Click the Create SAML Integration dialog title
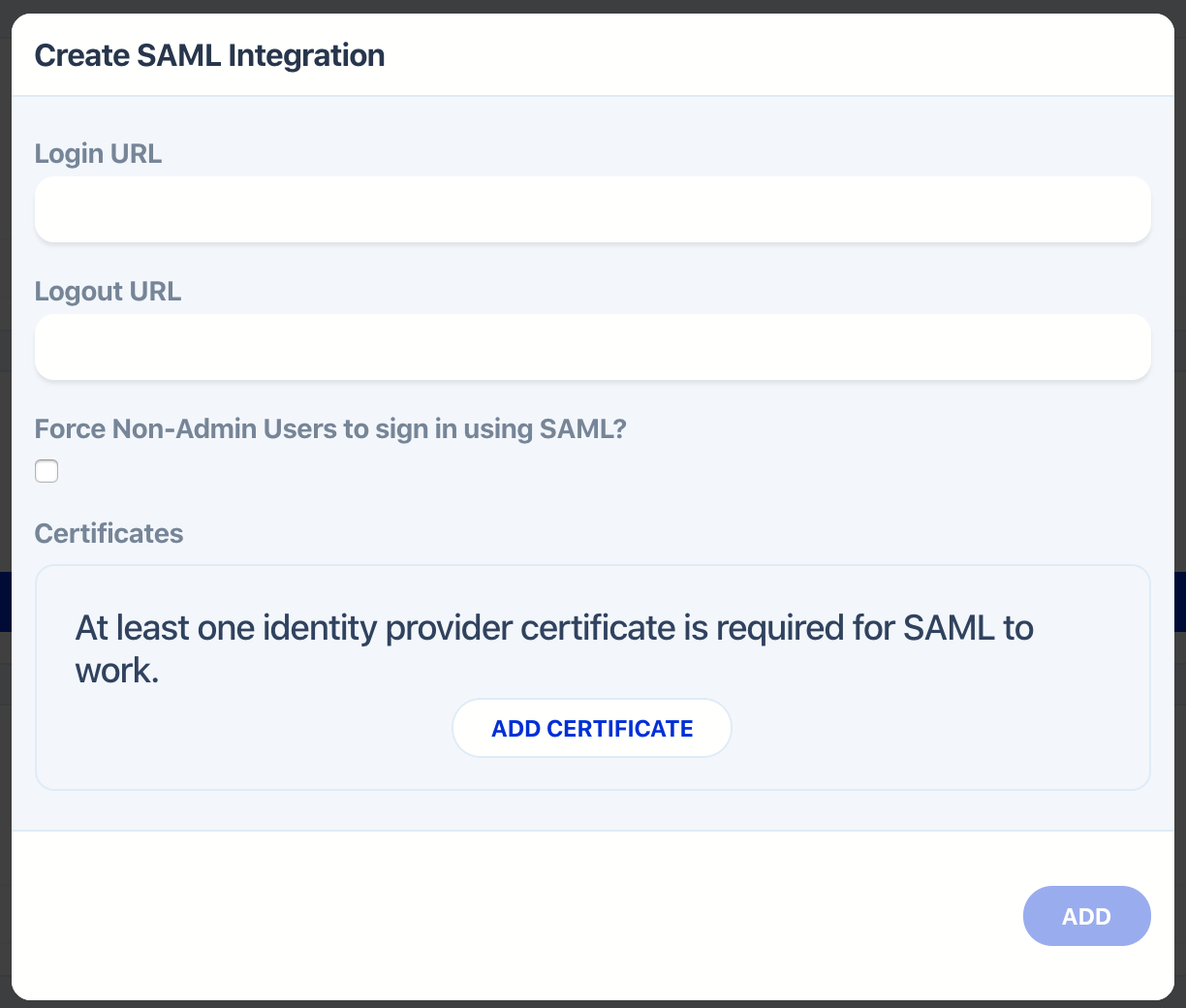This screenshot has width=1186, height=1008. [209, 55]
